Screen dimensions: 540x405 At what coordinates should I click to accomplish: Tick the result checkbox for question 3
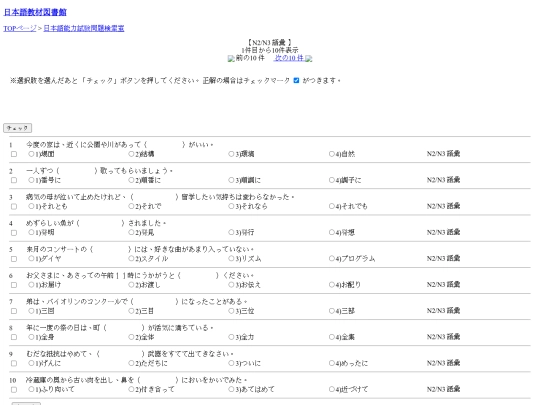[x=14, y=206]
